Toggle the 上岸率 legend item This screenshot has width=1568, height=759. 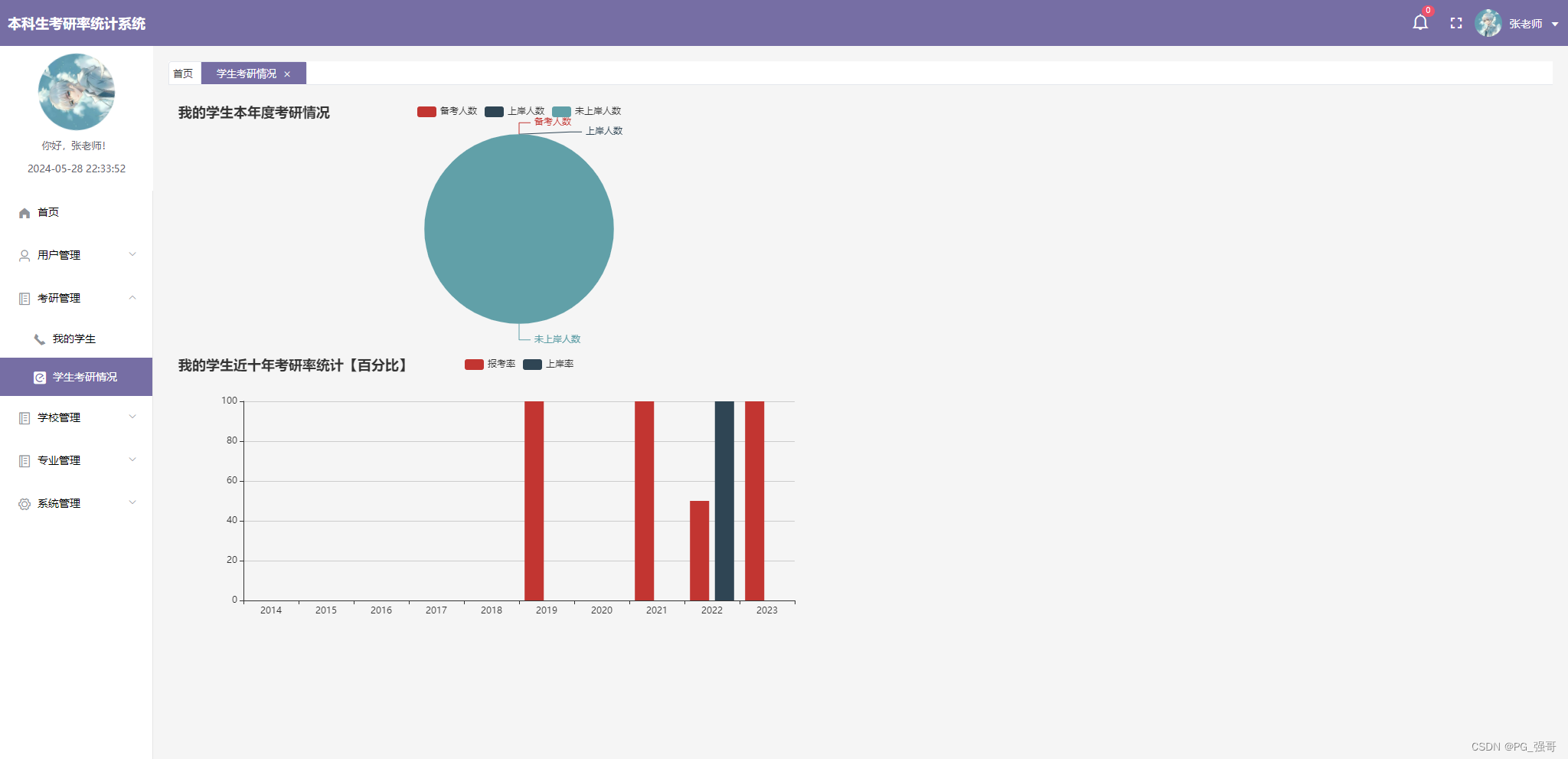pyautogui.click(x=548, y=364)
